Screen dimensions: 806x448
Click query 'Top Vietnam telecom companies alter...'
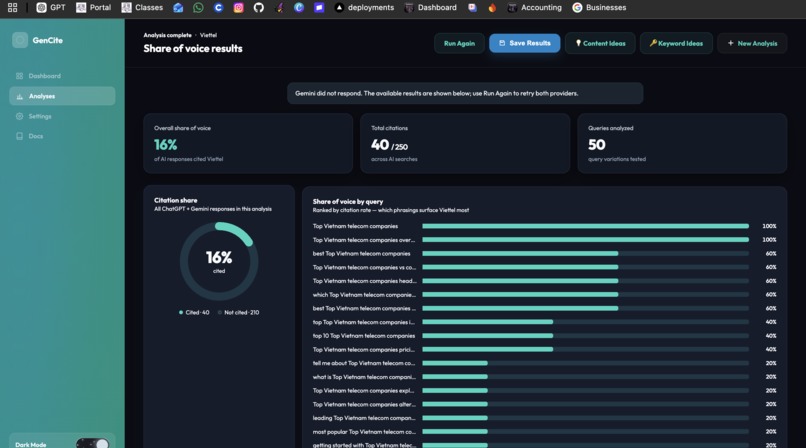click(364, 404)
